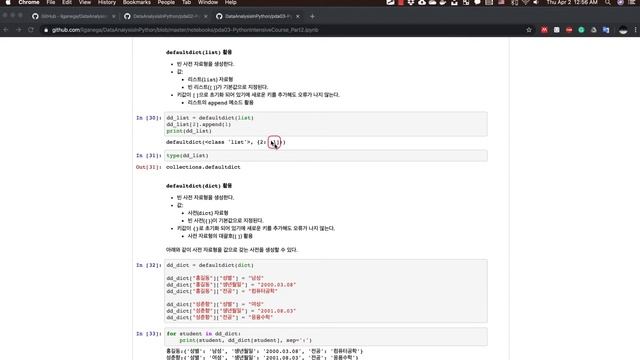Open the volume control in menu bar
The image size is (640, 360).
tap(536, 2)
